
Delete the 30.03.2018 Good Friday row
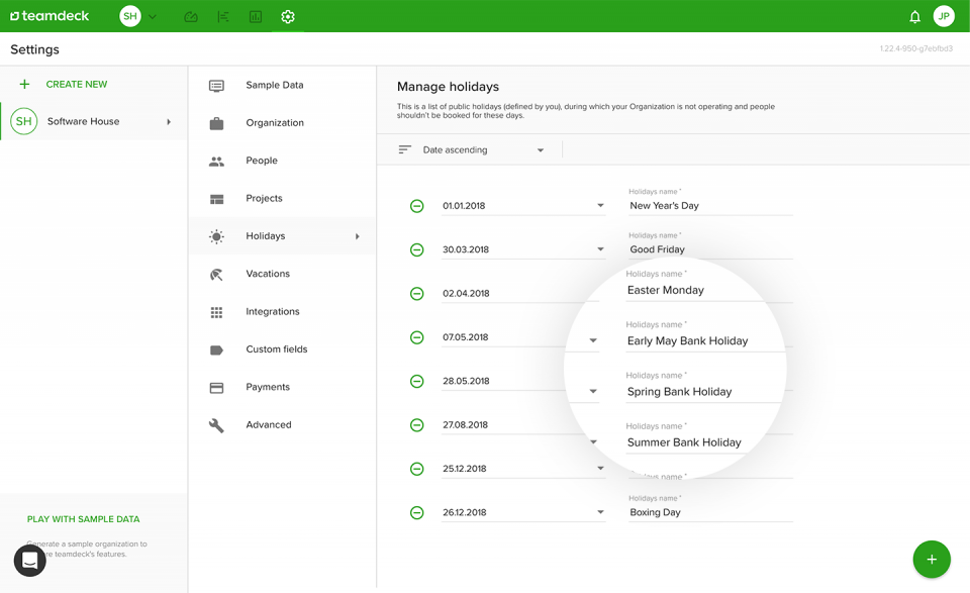tap(417, 250)
